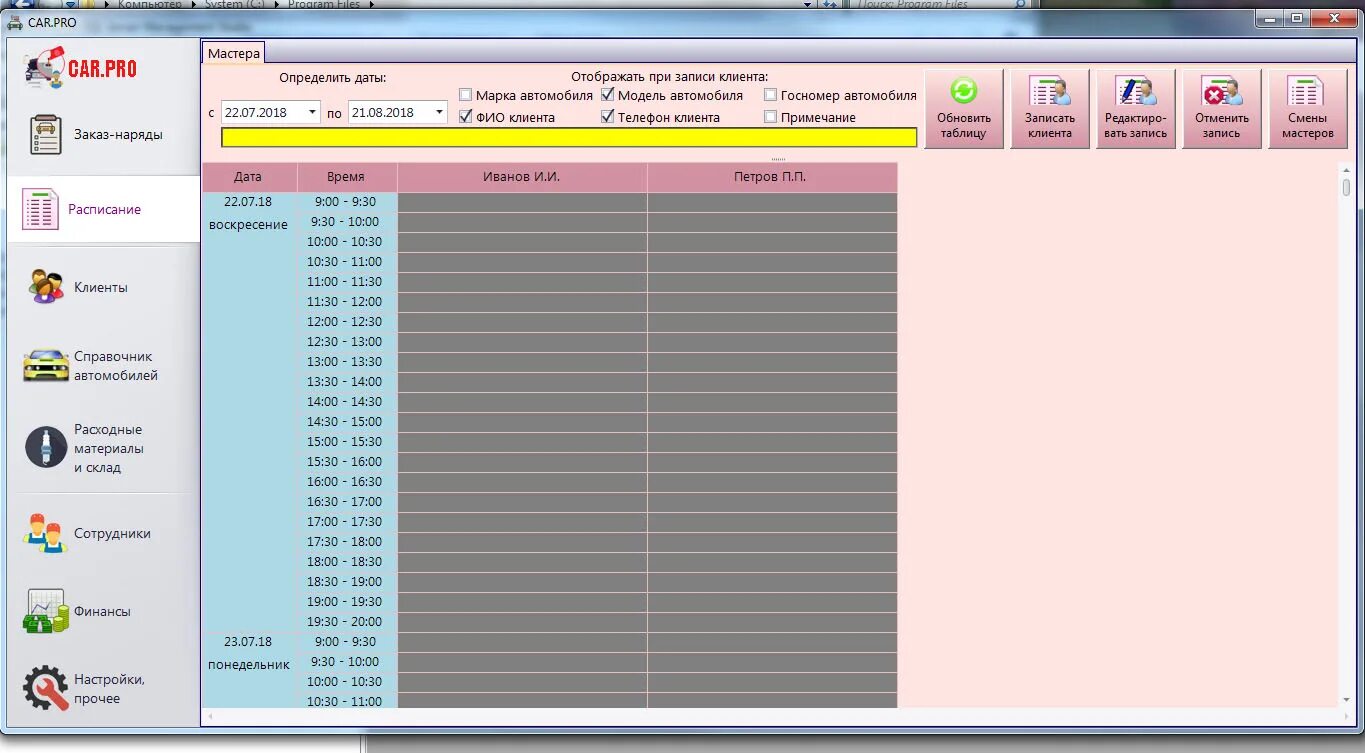Click CAR.PRO title bar app icon

pyautogui.click(x=15, y=22)
